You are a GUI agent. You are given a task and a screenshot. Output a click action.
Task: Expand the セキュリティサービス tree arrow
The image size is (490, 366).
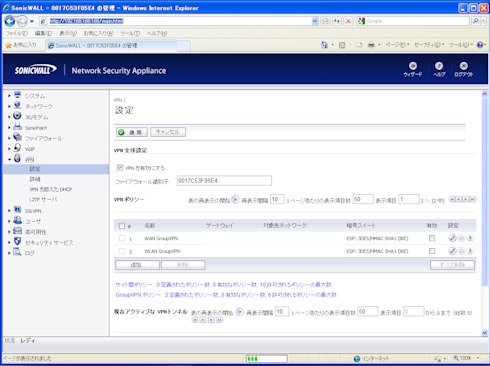pyautogui.click(x=9, y=242)
